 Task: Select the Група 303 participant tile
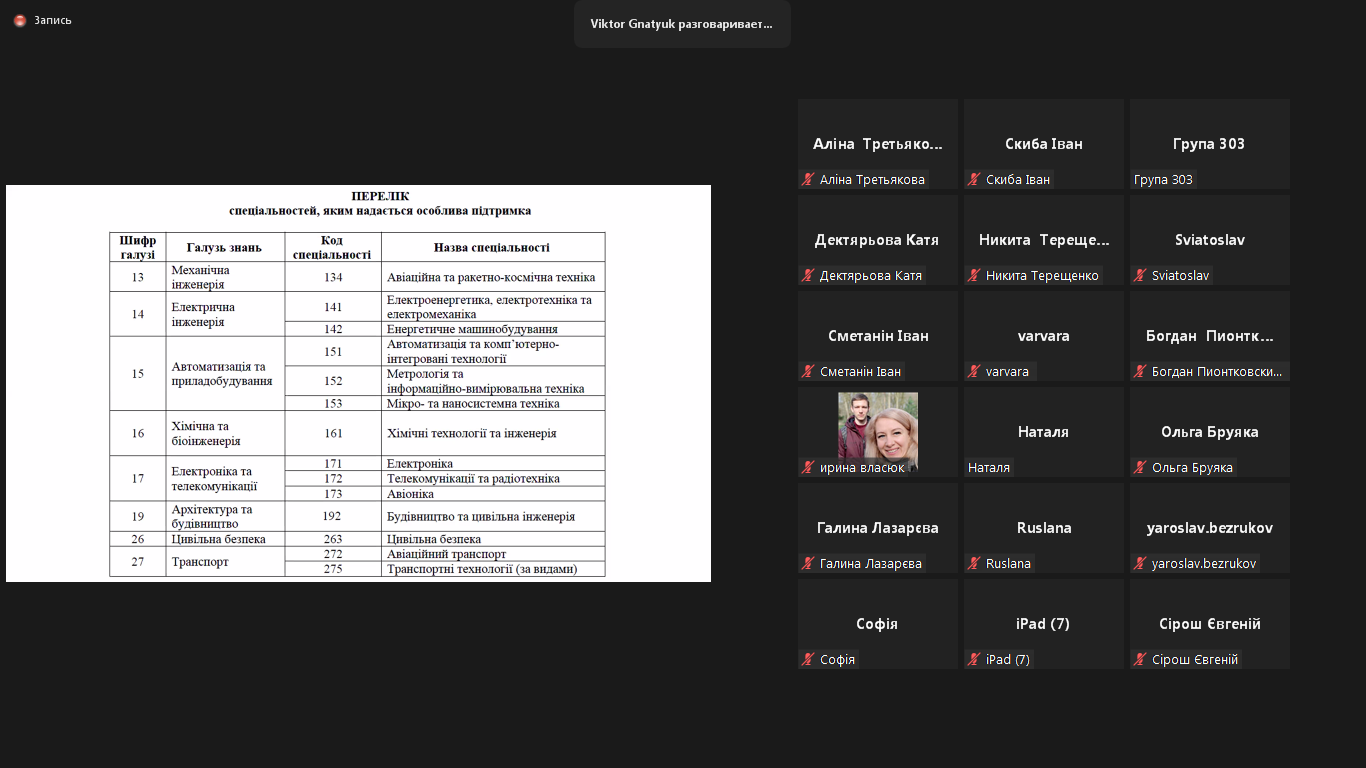[1209, 143]
